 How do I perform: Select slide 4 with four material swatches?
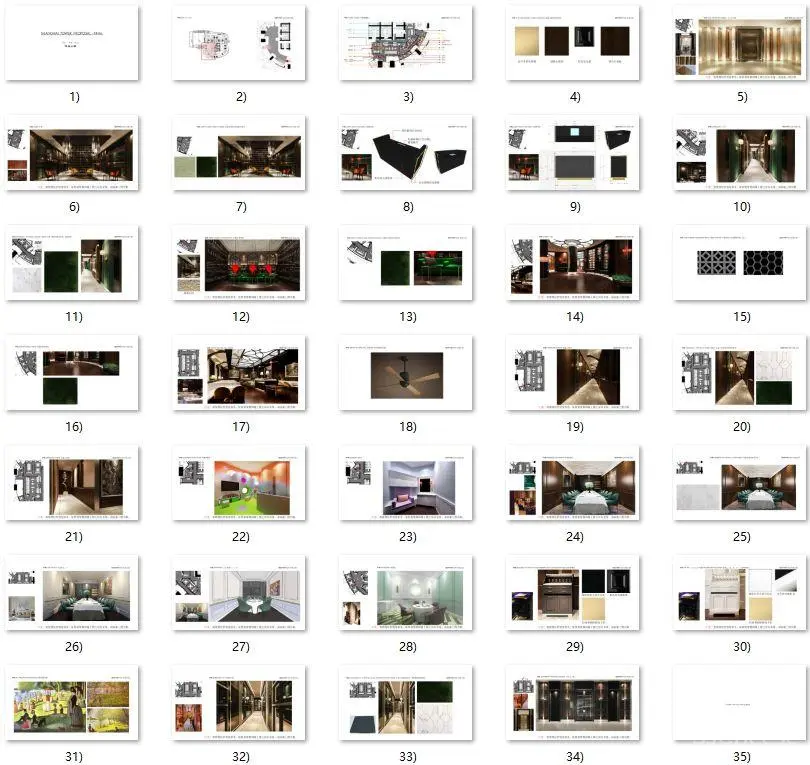coord(573,43)
